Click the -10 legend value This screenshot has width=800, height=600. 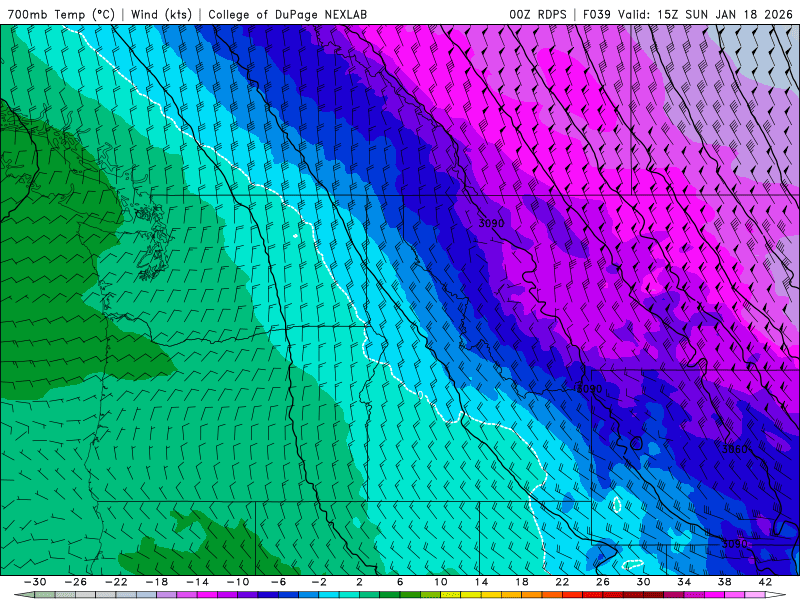point(238,582)
